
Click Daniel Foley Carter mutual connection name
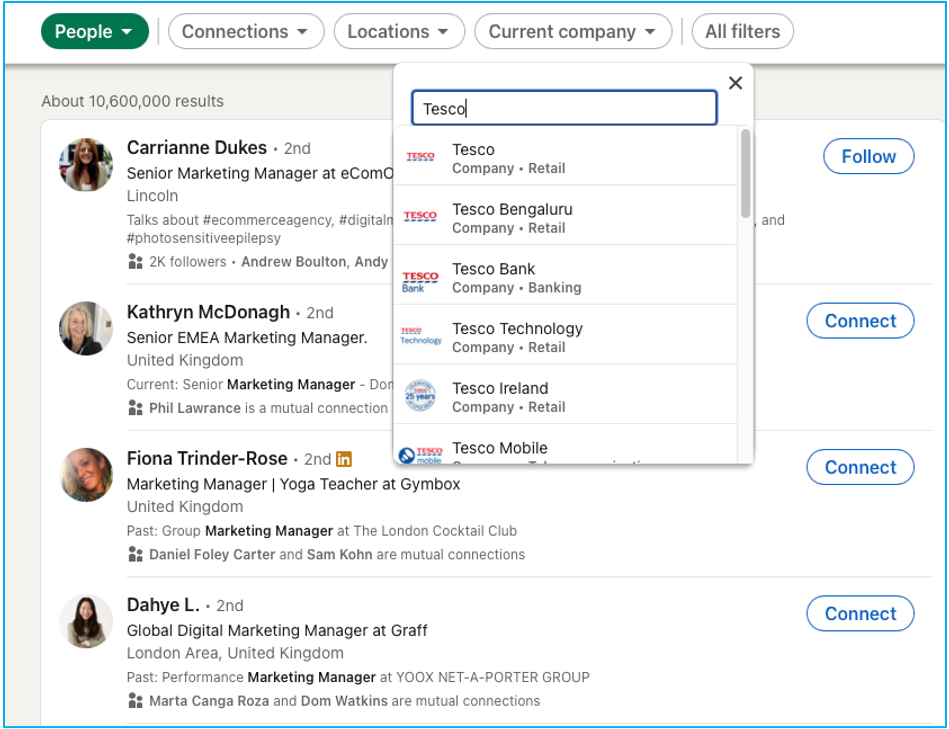(x=212, y=554)
